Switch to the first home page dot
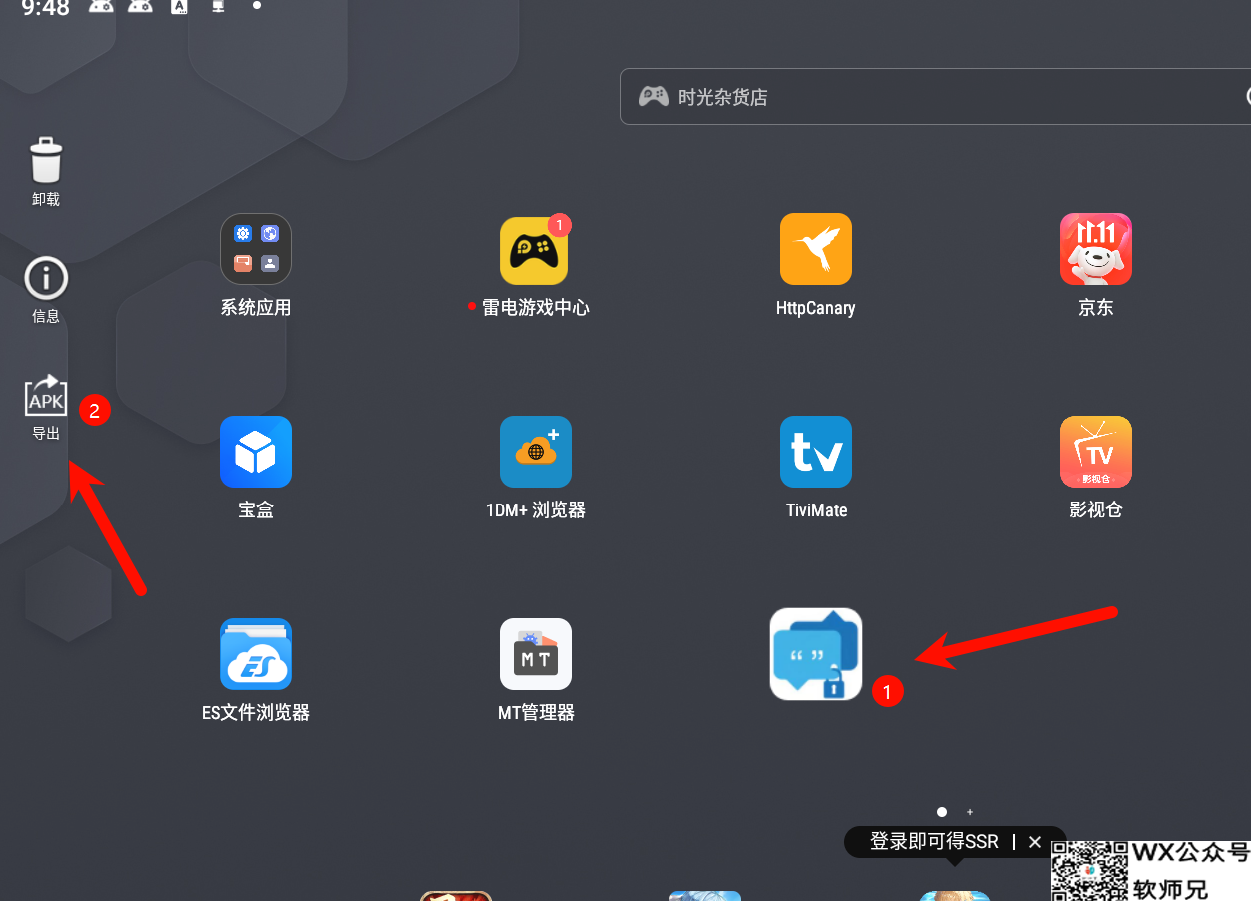 [941, 812]
